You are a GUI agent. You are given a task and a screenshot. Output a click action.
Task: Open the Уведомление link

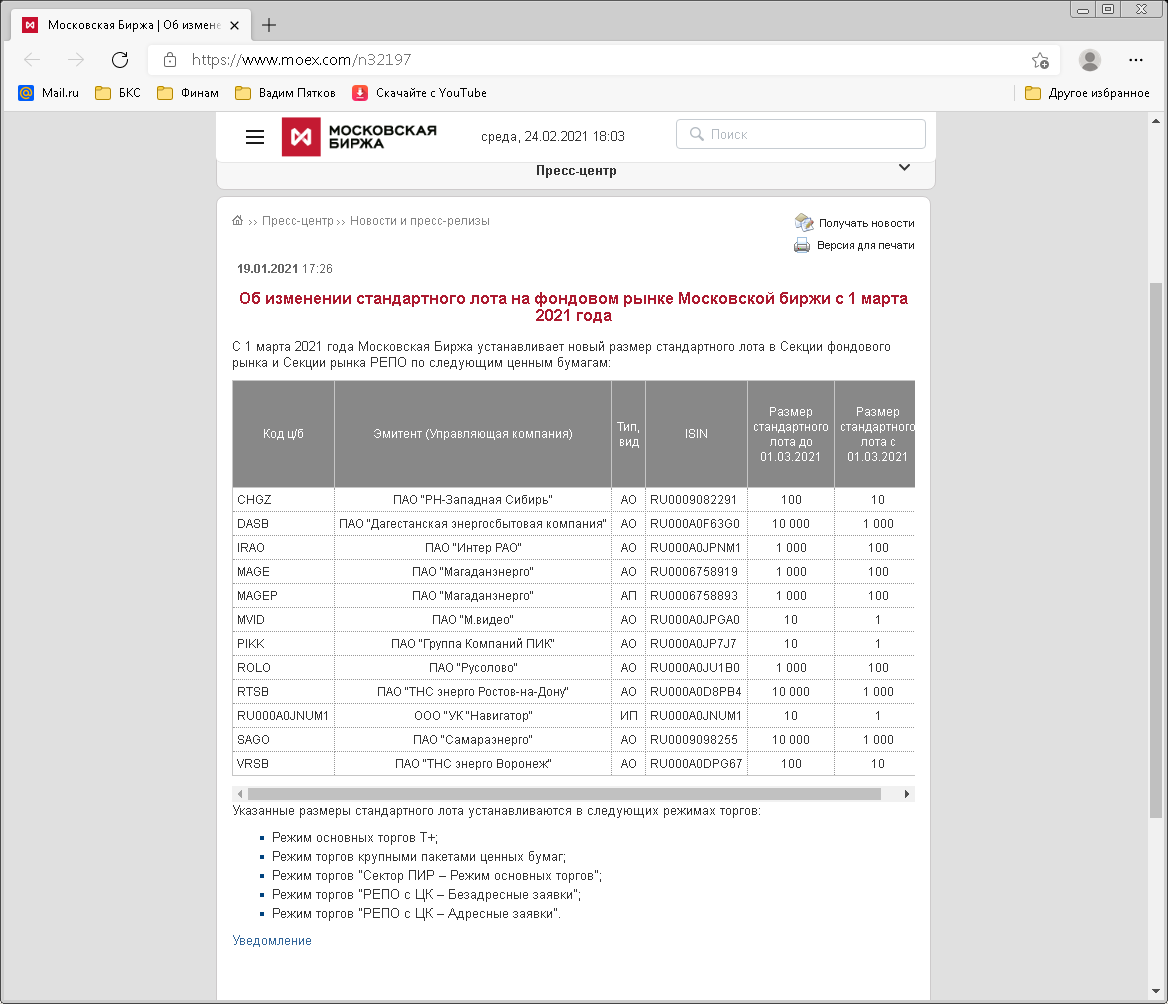pyautogui.click(x=272, y=941)
